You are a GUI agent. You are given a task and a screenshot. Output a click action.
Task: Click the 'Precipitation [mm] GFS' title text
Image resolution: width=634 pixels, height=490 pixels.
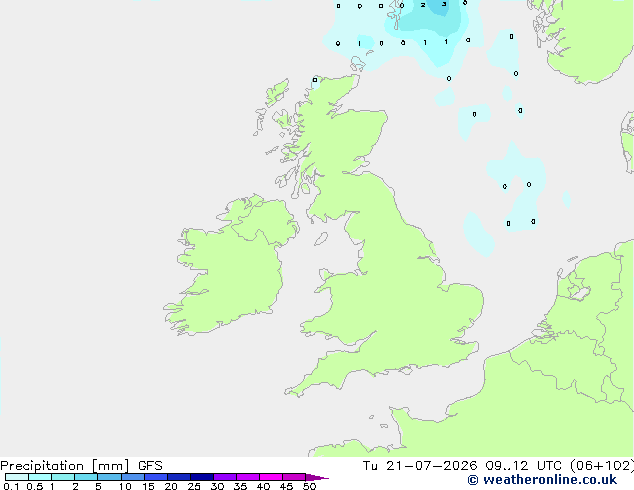click(x=81, y=466)
